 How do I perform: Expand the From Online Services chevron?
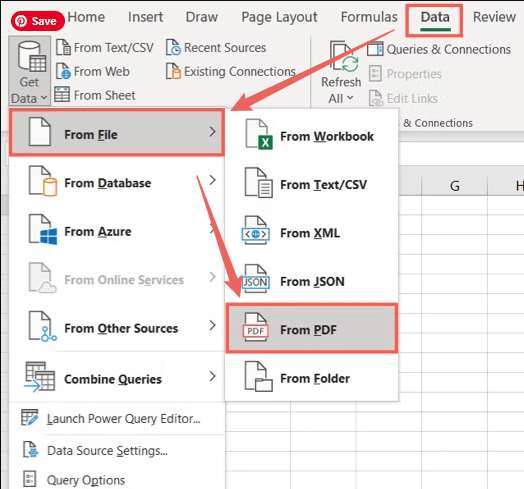click(x=212, y=277)
